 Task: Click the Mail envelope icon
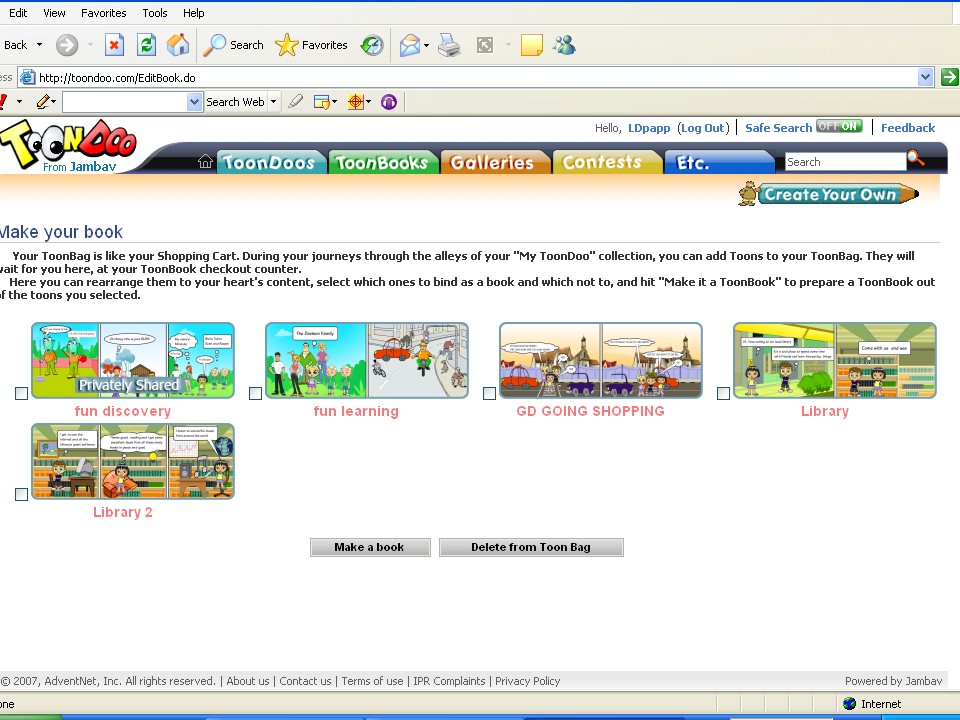click(x=410, y=45)
